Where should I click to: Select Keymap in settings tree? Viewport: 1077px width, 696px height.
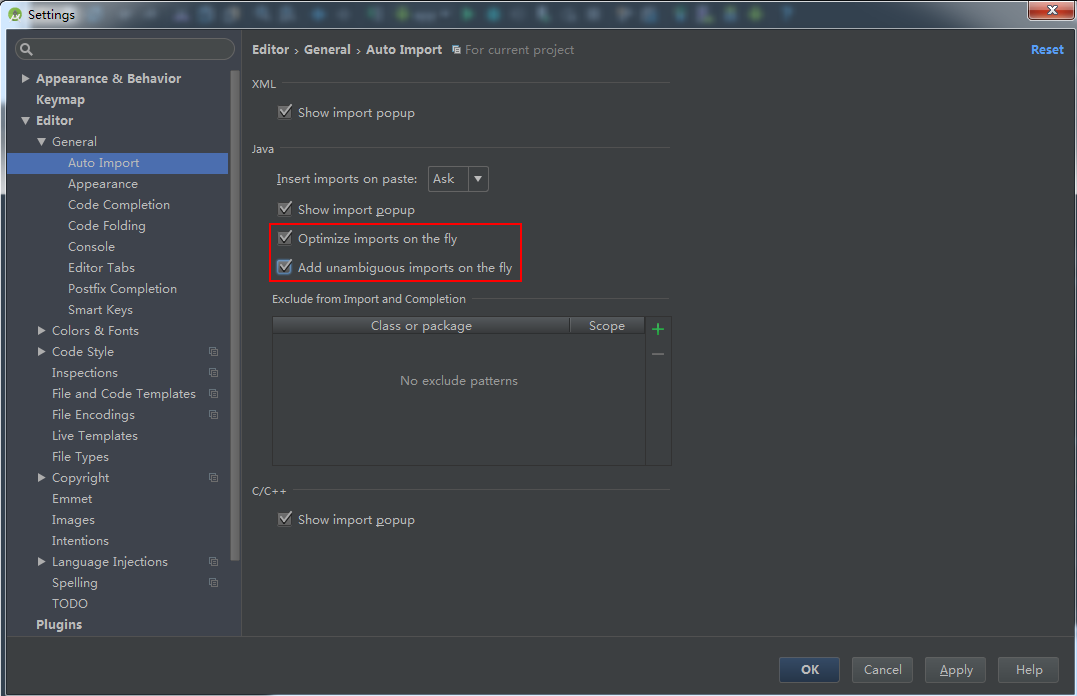pyautogui.click(x=60, y=100)
